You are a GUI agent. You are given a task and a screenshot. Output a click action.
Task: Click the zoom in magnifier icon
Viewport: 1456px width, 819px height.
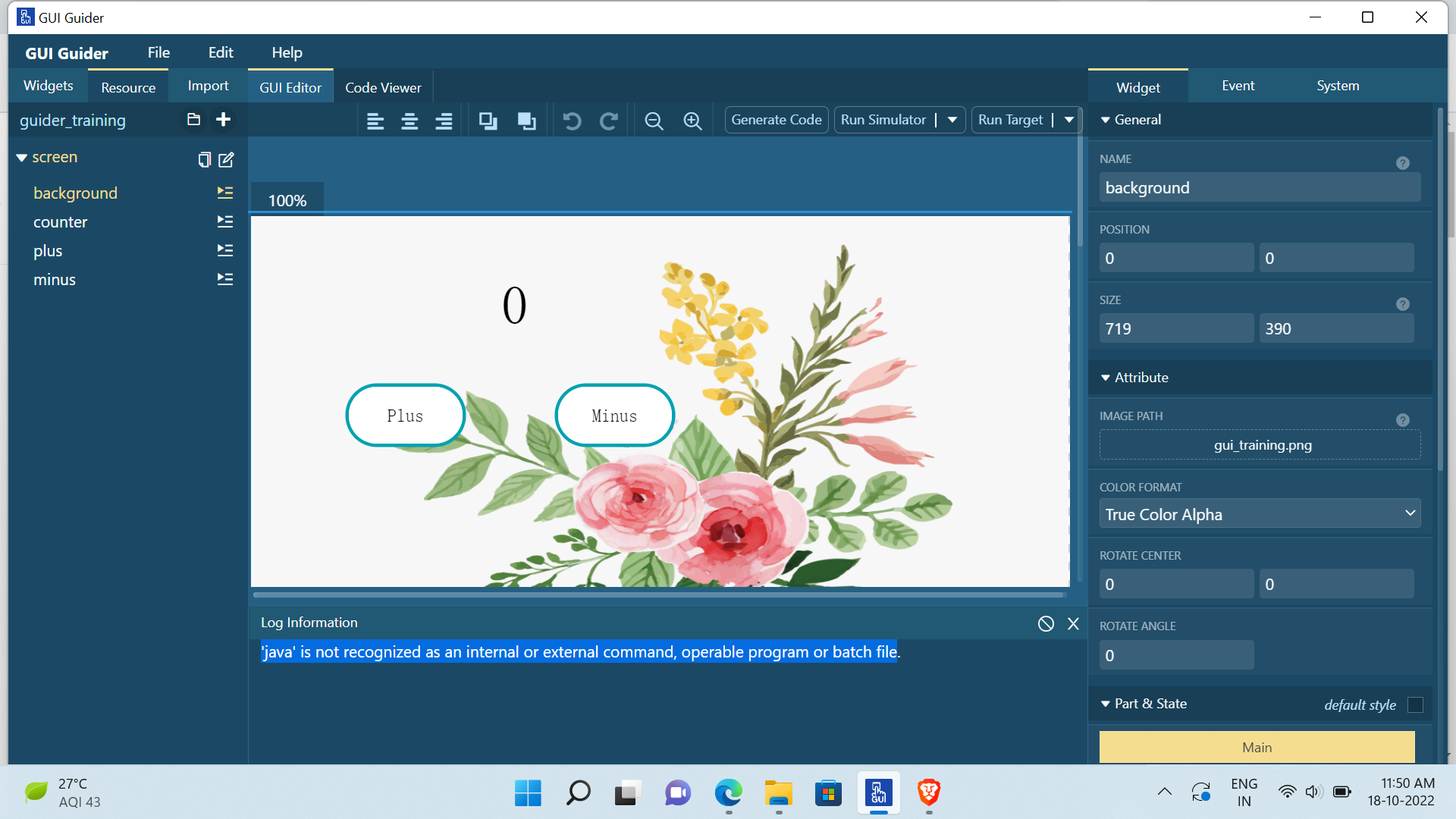click(692, 121)
